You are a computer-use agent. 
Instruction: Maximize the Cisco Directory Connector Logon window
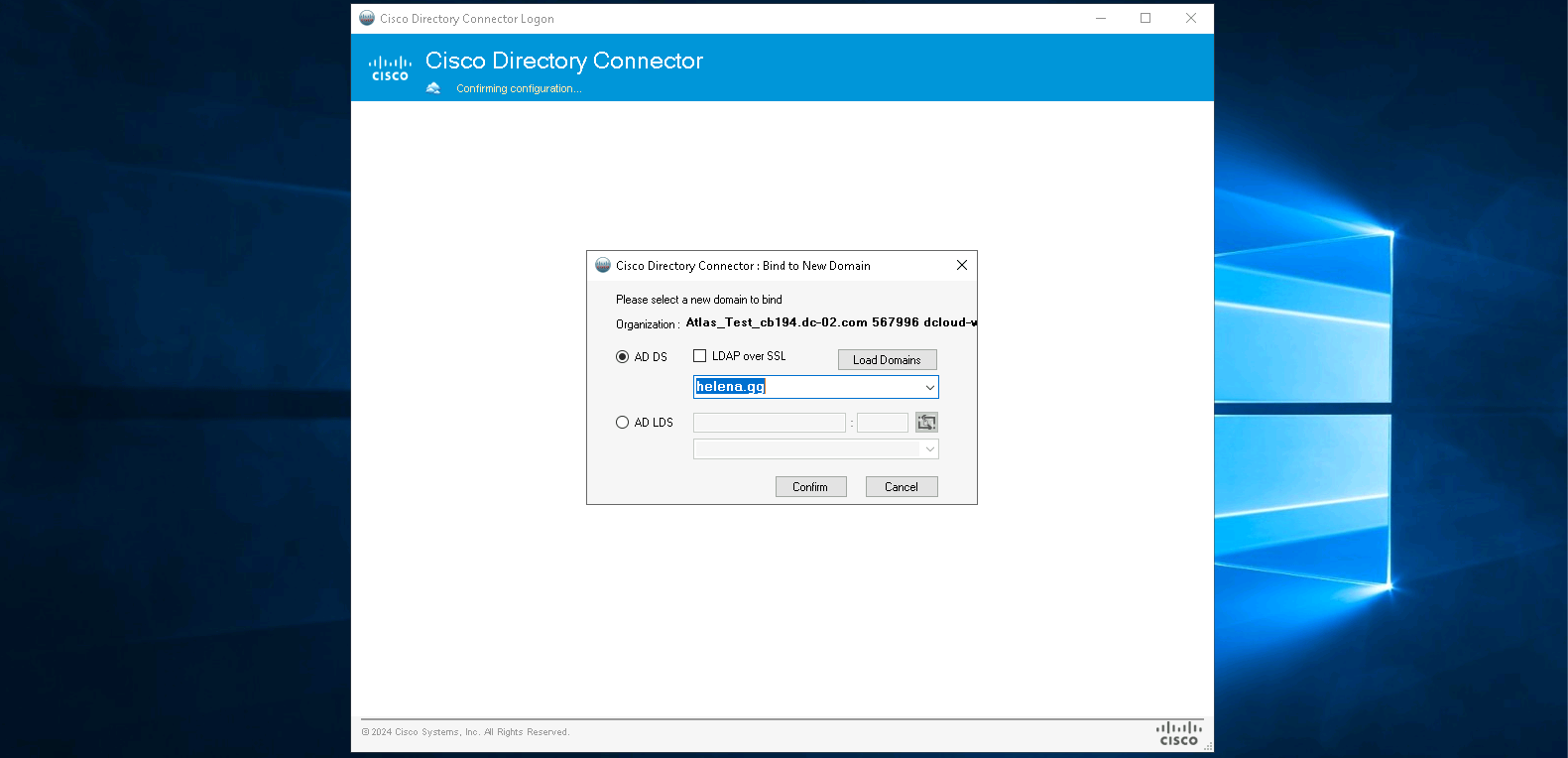[1146, 18]
